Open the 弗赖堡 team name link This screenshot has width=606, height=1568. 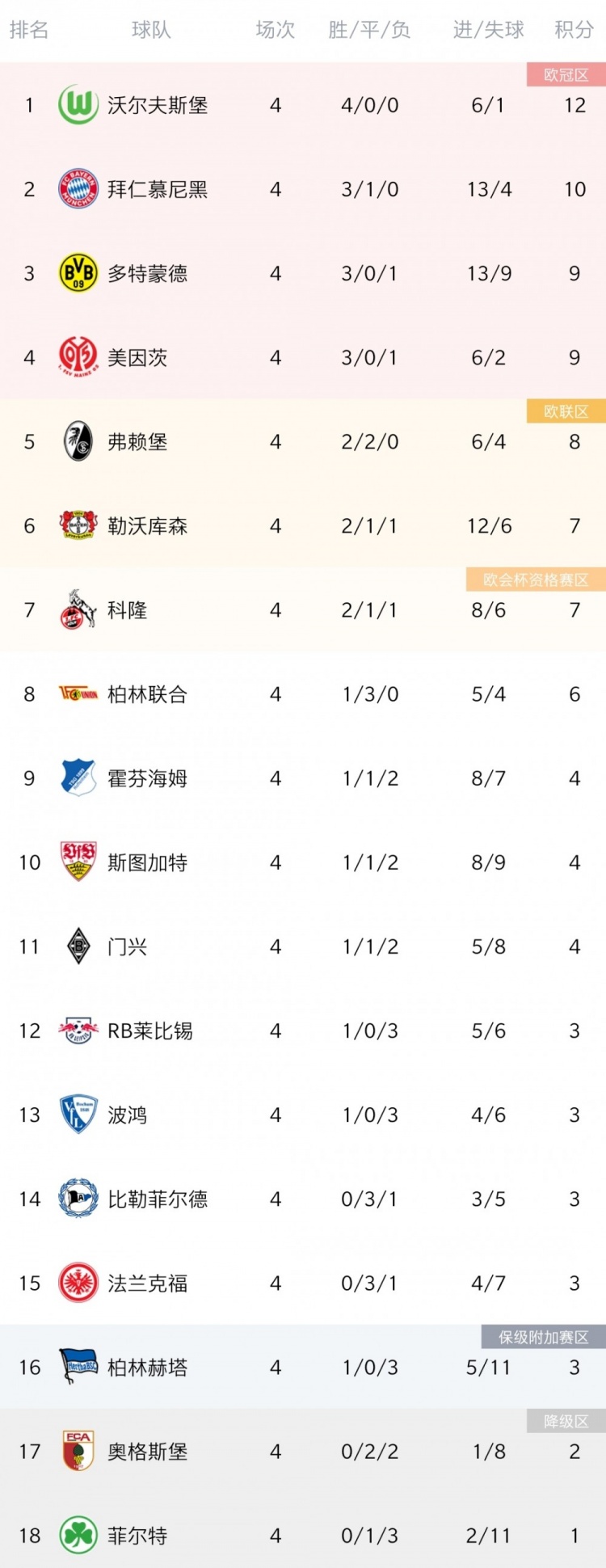click(x=137, y=442)
